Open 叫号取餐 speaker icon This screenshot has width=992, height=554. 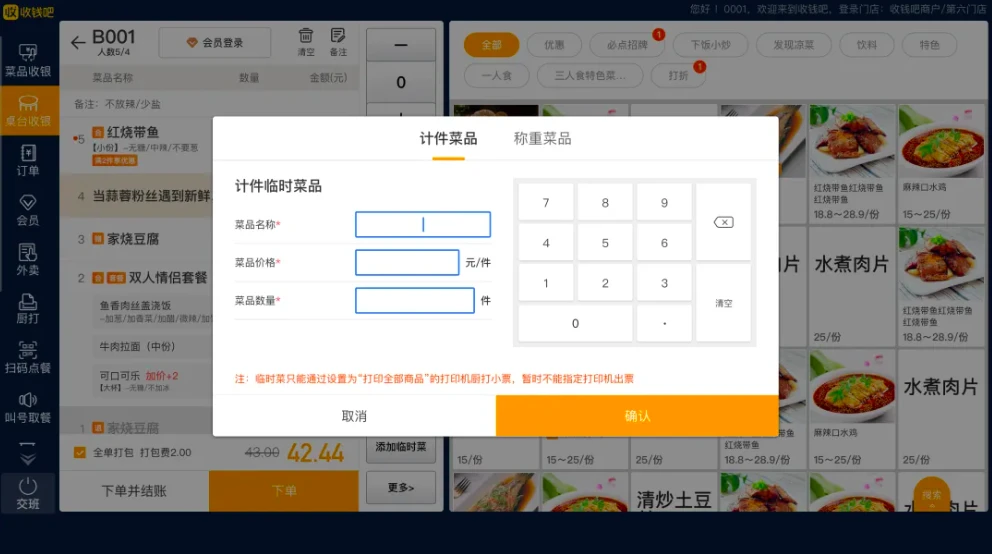(28, 408)
